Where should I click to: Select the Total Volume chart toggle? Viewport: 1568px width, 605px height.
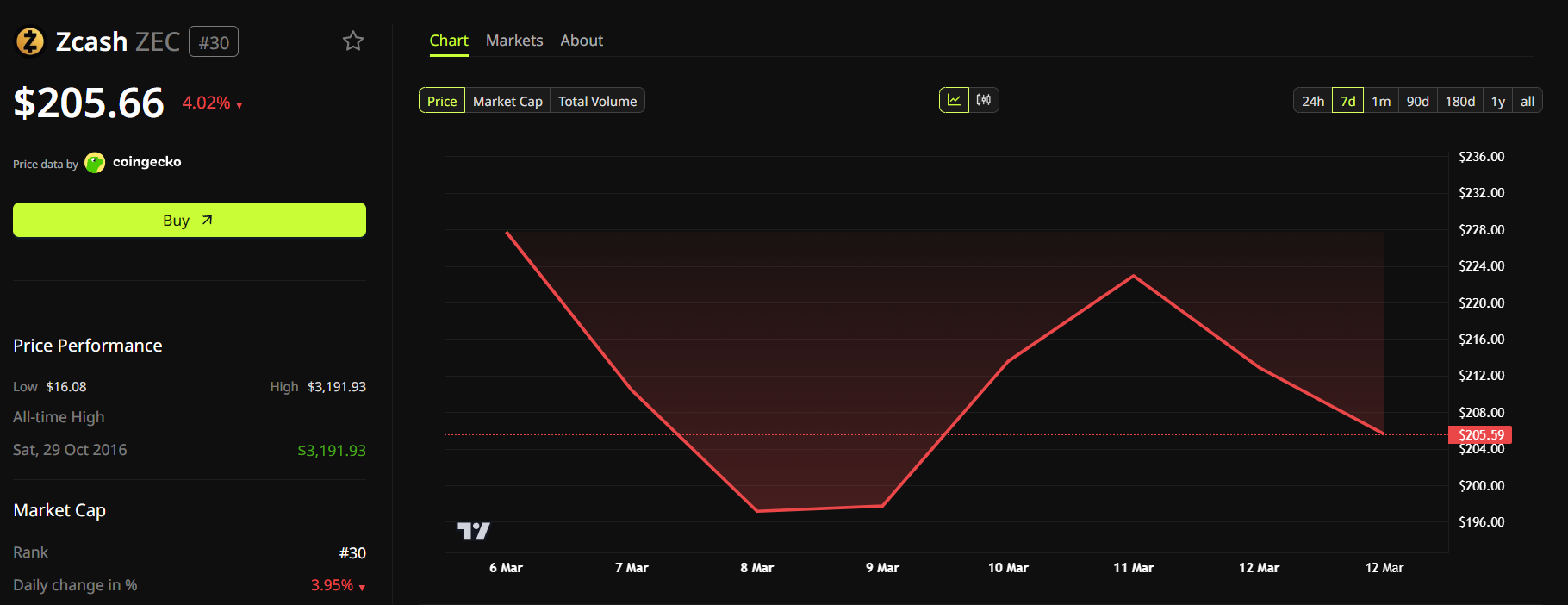pyautogui.click(x=597, y=101)
